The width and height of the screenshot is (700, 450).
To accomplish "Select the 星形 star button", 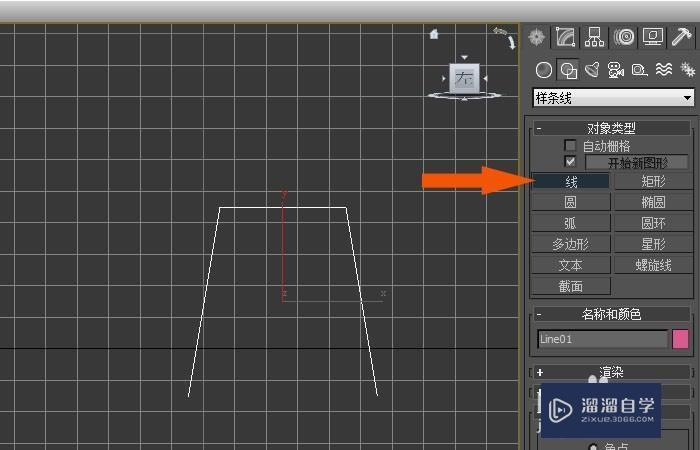I will pos(653,244).
